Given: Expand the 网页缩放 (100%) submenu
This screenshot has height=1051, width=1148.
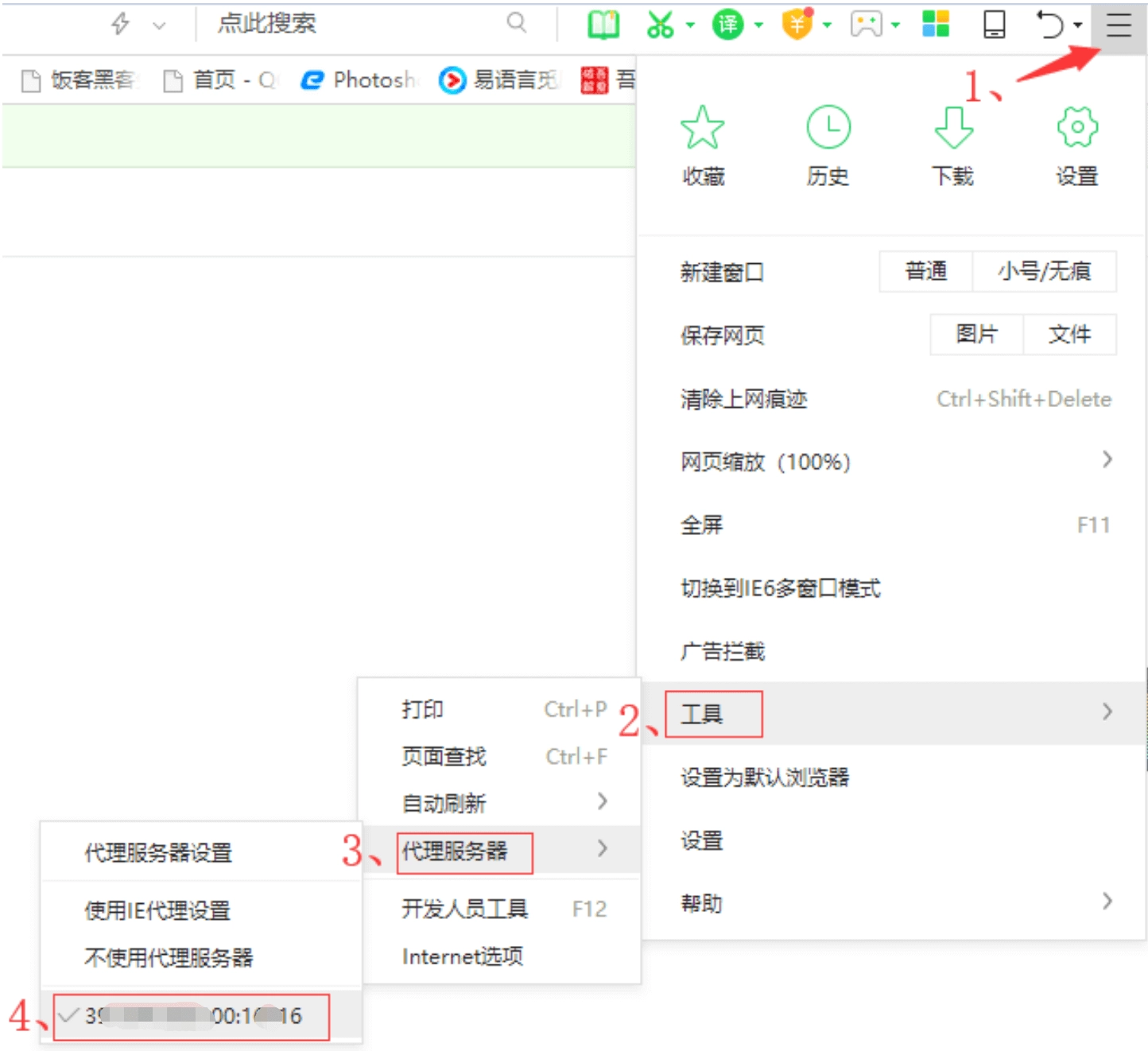Looking at the screenshot, I should click(x=894, y=461).
